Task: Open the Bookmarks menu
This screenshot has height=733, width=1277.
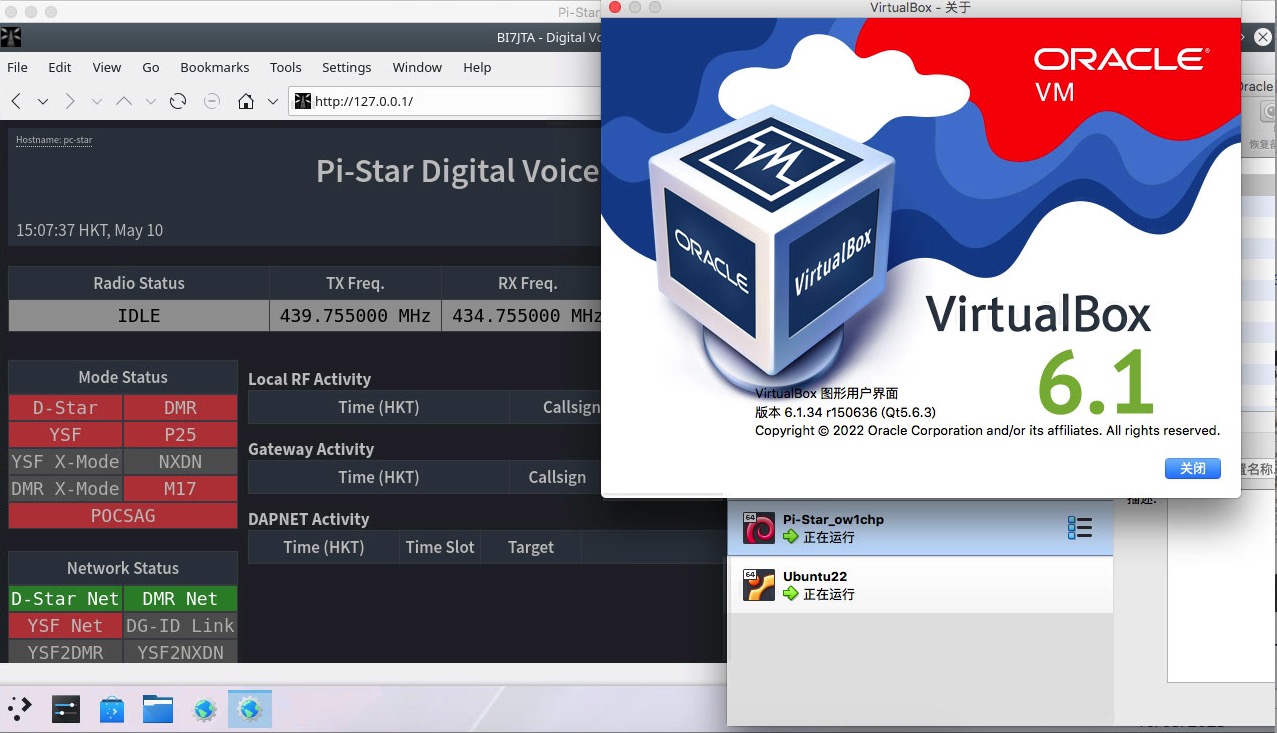Action: pyautogui.click(x=215, y=67)
